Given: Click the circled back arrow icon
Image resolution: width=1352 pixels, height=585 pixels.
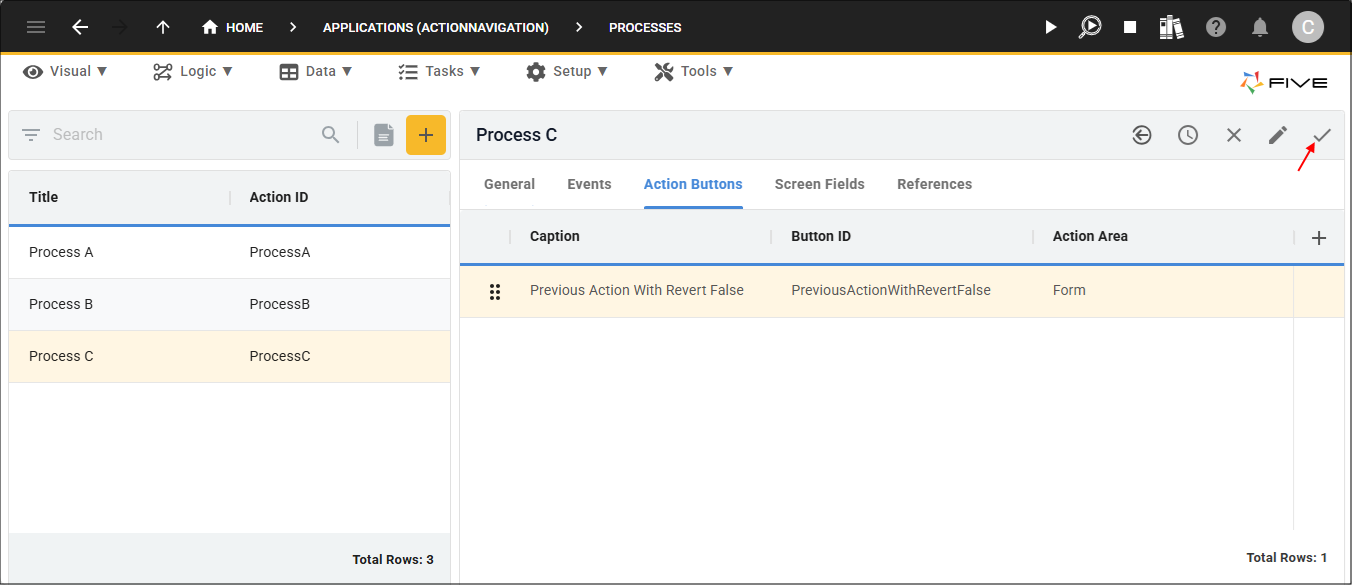Looking at the screenshot, I should tap(1142, 135).
